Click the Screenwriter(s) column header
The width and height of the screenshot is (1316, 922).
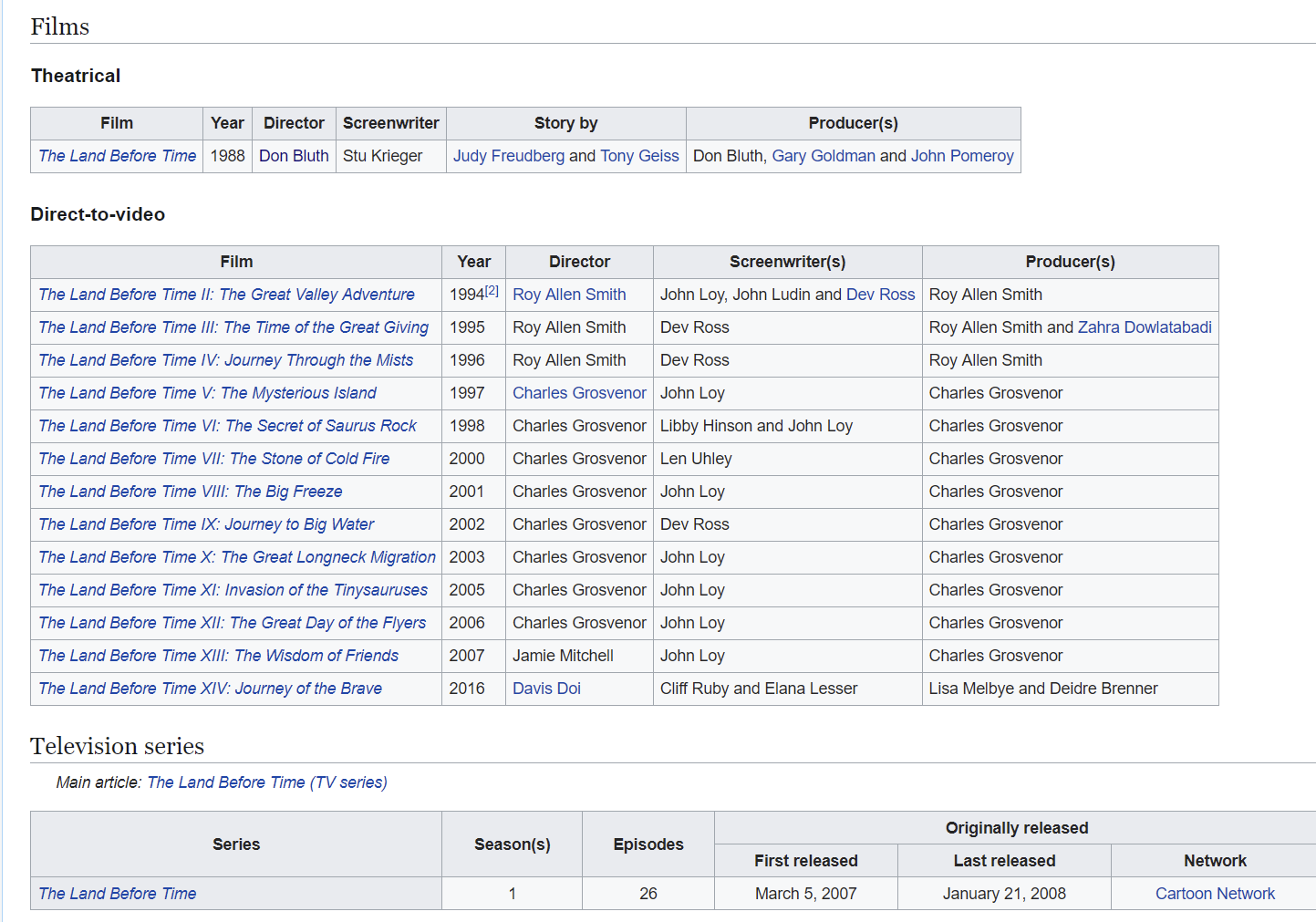tap(788, 262)
